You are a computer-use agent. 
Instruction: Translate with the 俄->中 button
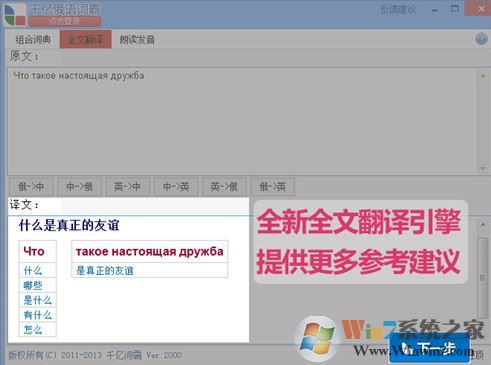click(31, 186)
